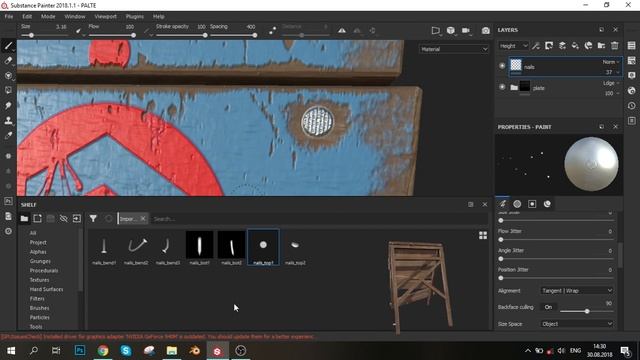The width and height of the screenshot is (640, 360).
Task: Open plate layer Ldge blend mode dropdown
Action: coord(611,83)
